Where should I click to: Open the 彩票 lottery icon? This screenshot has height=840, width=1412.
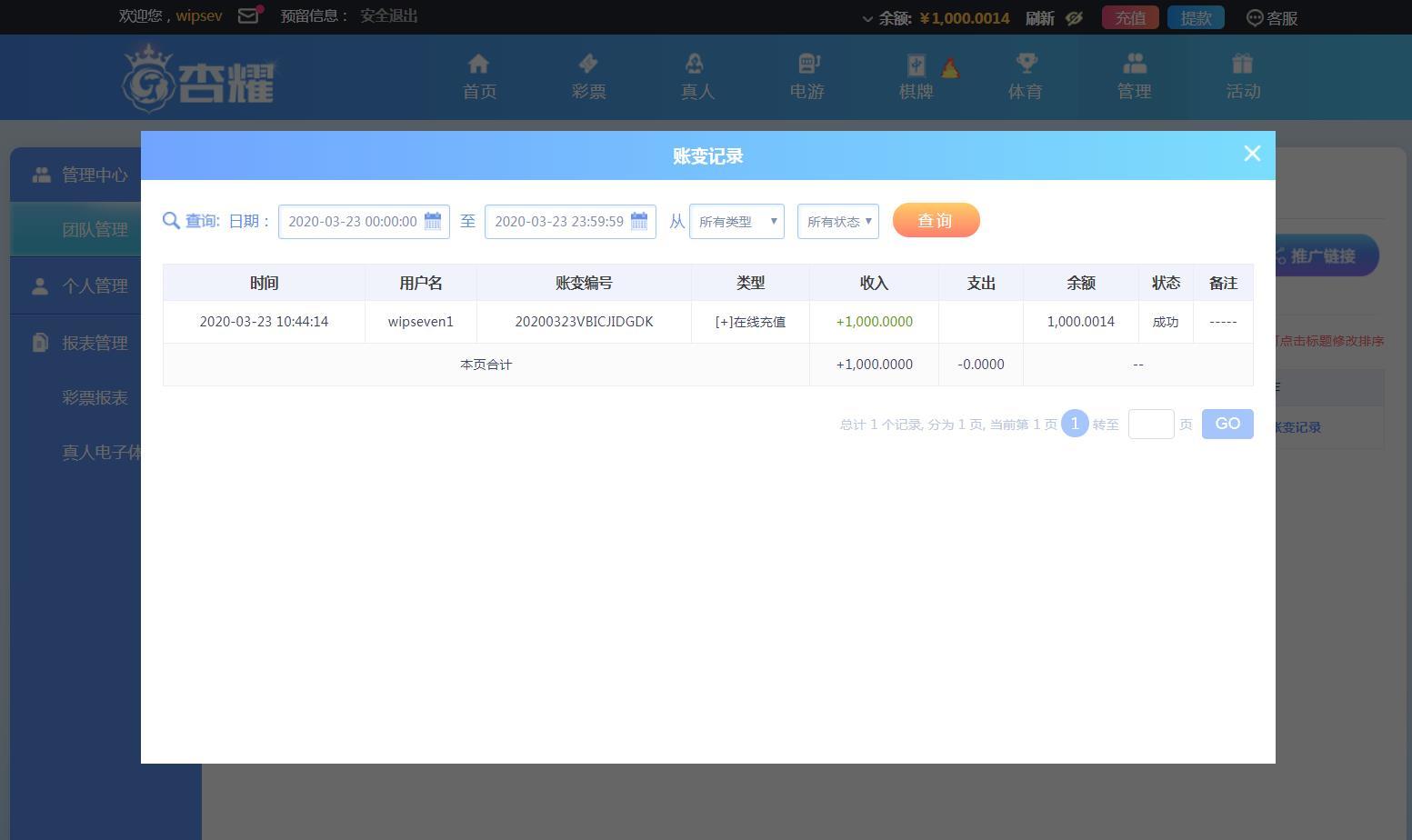[x=588, y=65]
